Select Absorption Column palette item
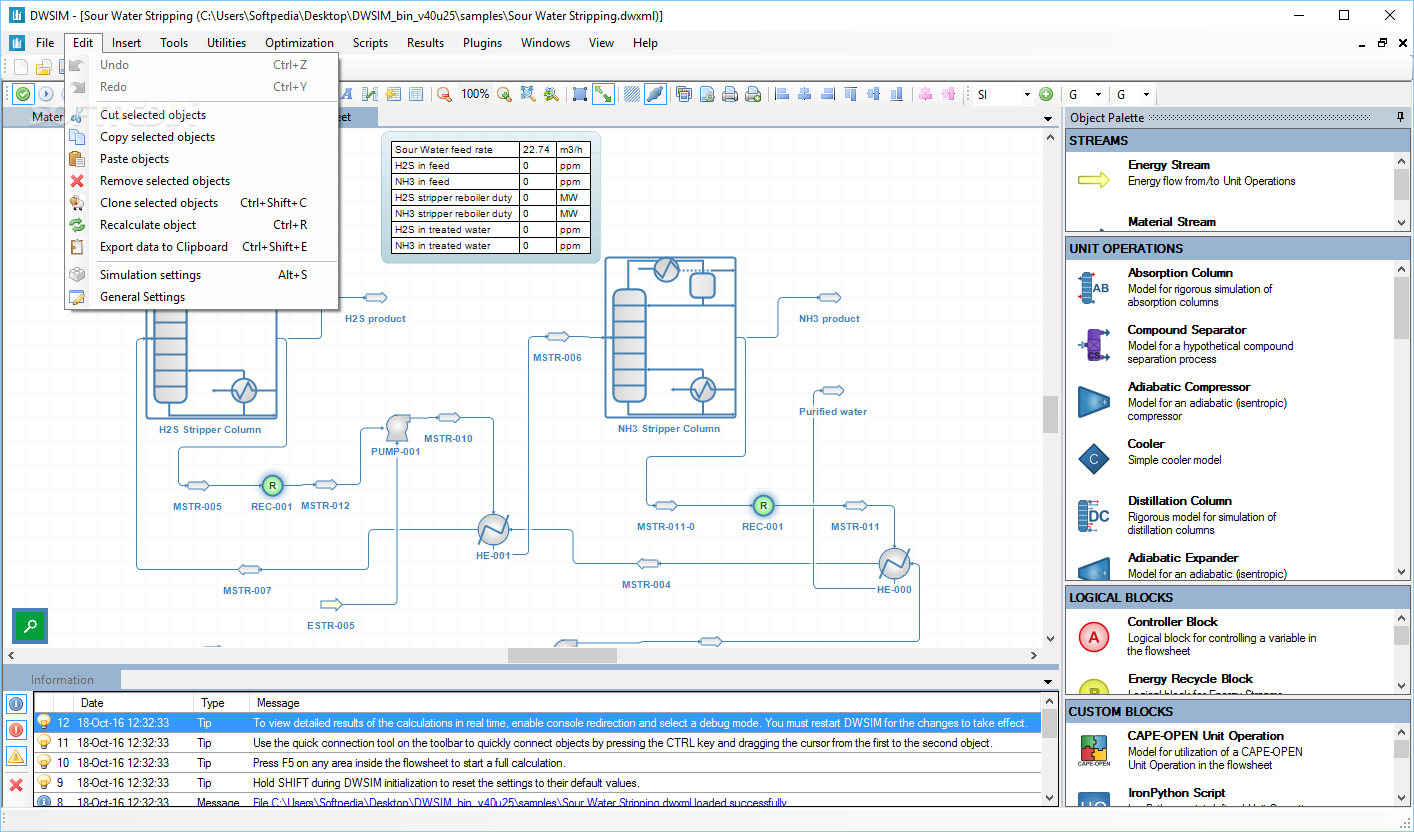1414x832 pixels. tap(1230, 287)
